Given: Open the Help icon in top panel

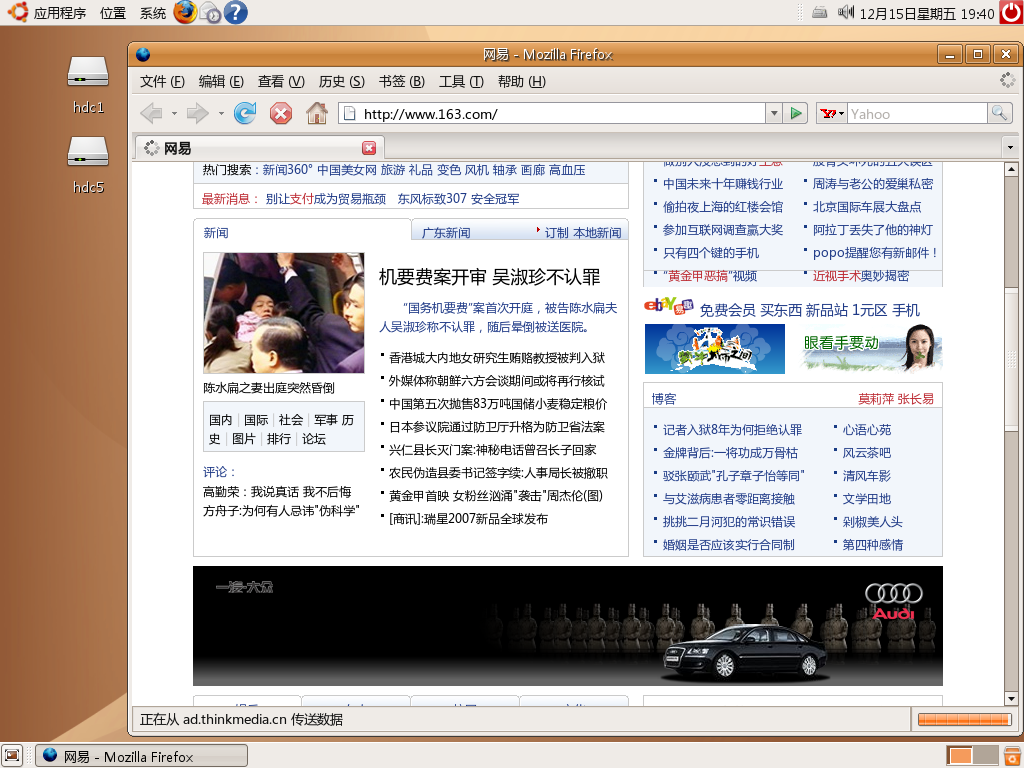Looking at the screenshot, I should [x=236, y=12].
